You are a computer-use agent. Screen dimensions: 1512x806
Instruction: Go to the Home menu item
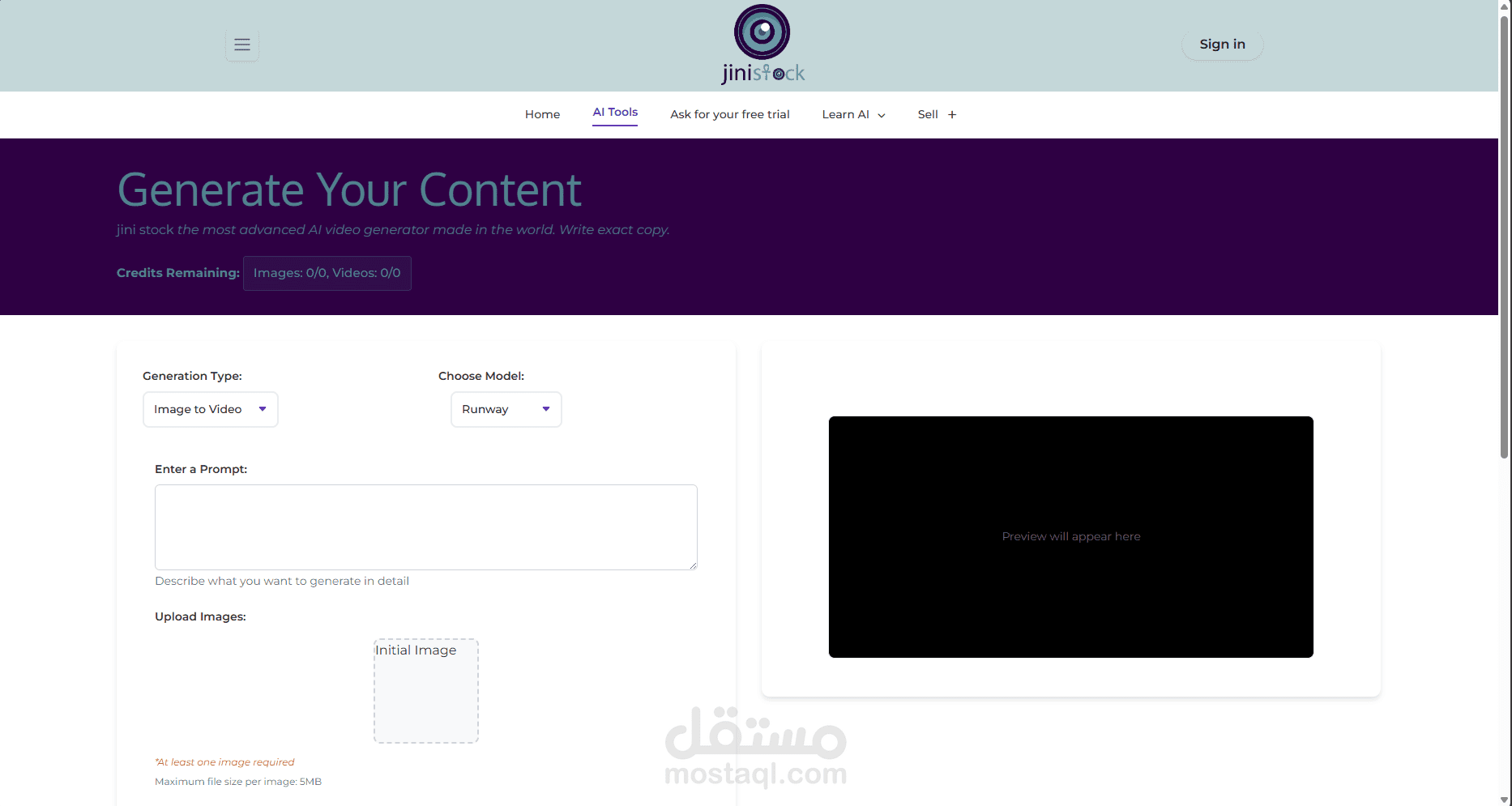click(542, 114)
